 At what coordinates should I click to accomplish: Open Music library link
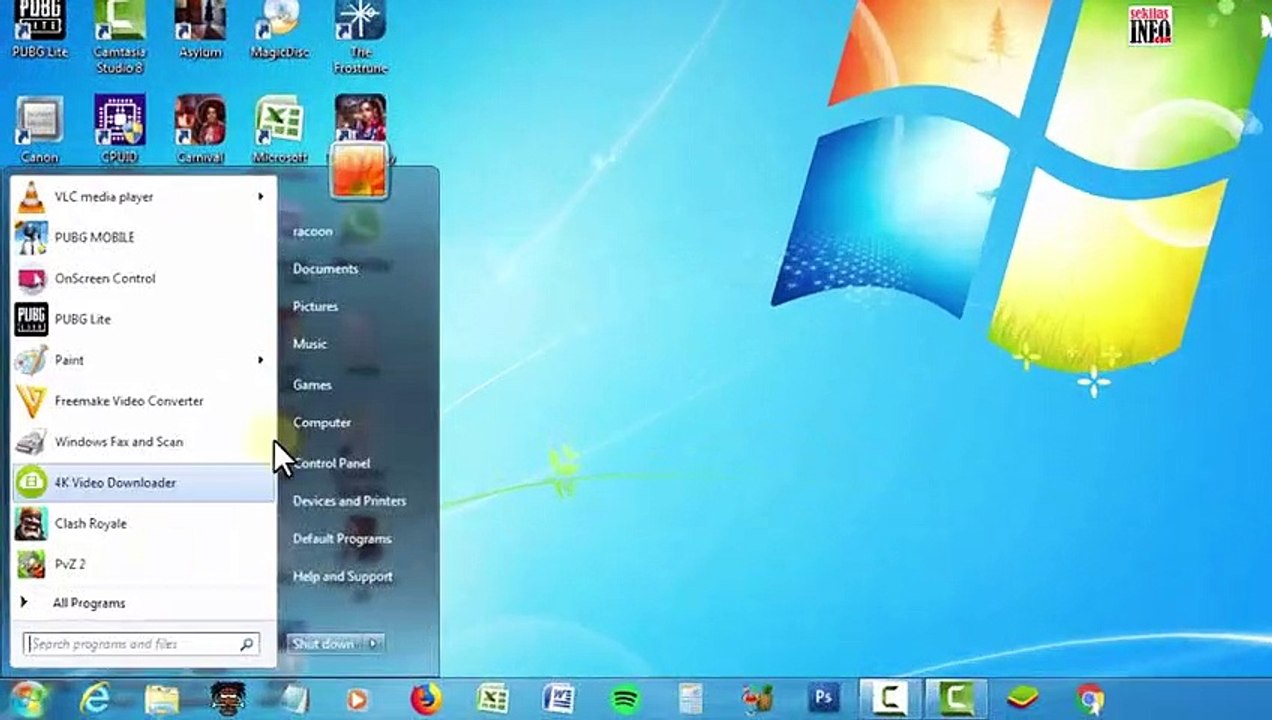coord(310,344)
